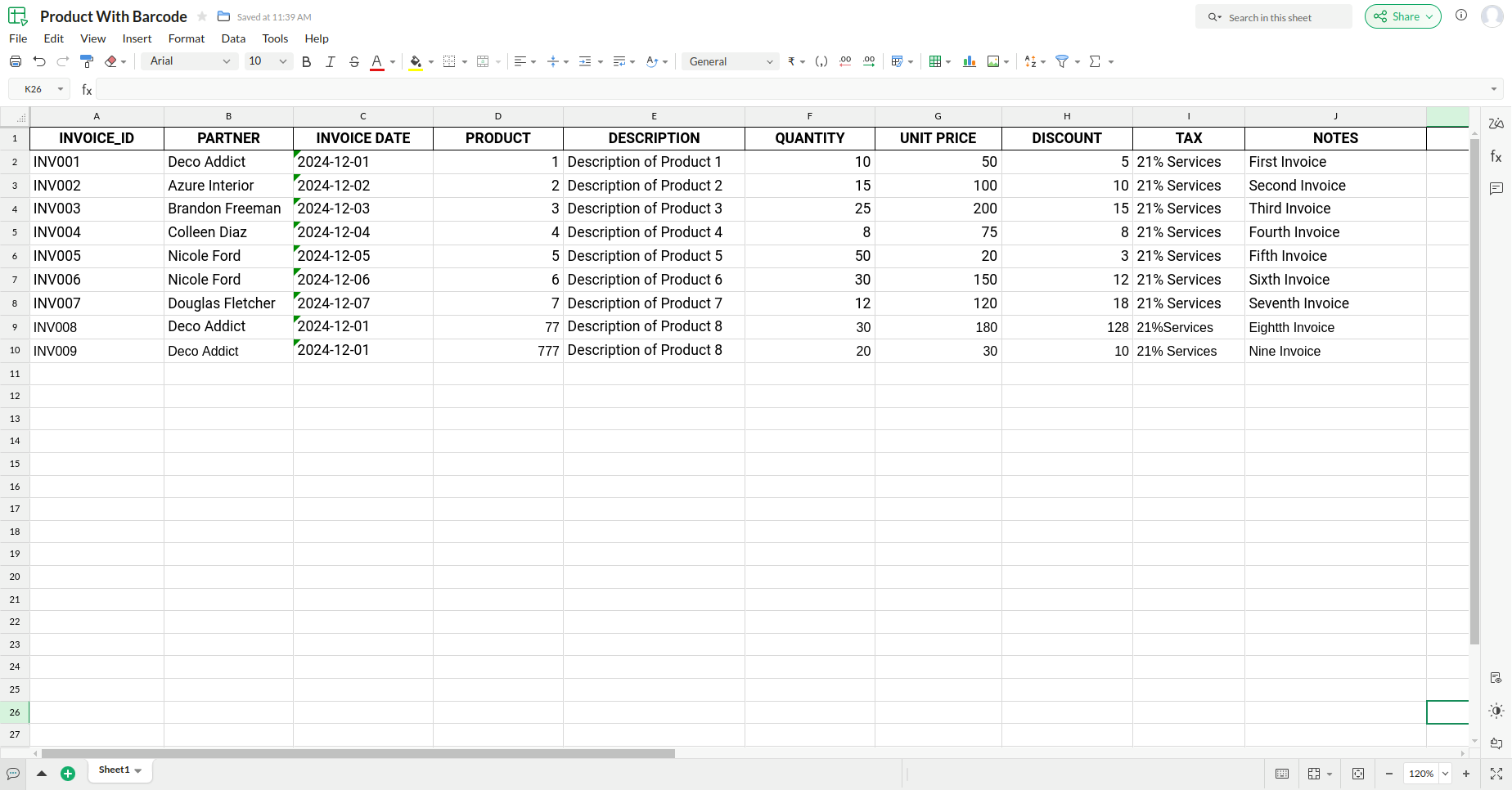Click the green Share button

(1402, 16)
